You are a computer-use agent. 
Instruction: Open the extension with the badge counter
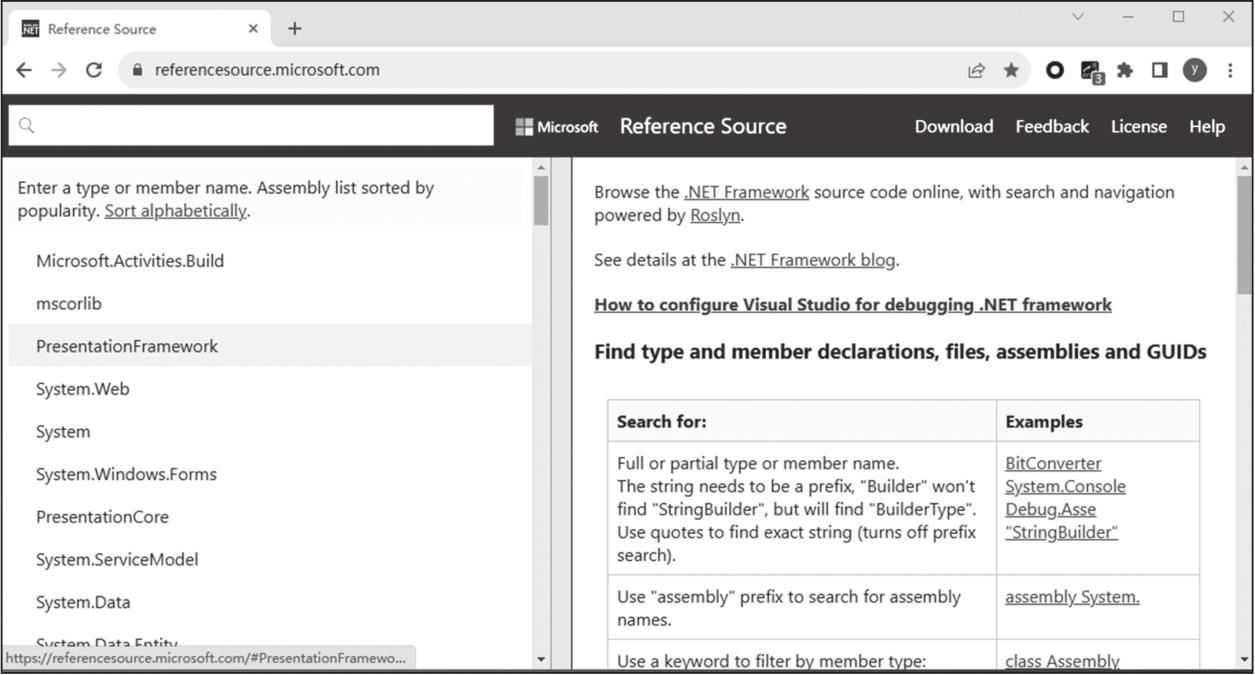coord(1091,71)
